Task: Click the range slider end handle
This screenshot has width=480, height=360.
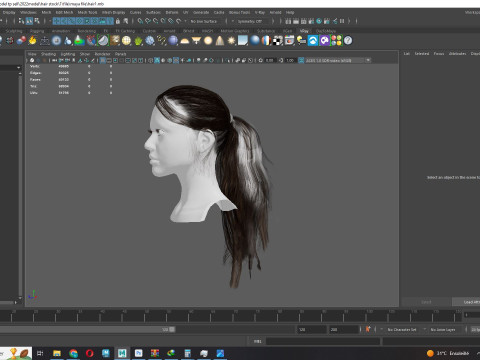Action: point(172,329)
